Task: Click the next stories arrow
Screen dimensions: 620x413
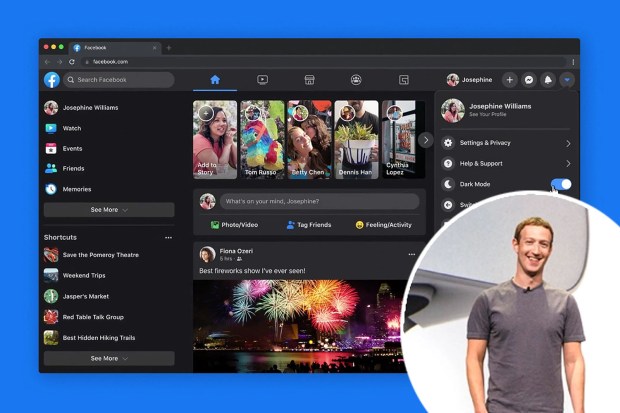Action: tap(426, 140)
